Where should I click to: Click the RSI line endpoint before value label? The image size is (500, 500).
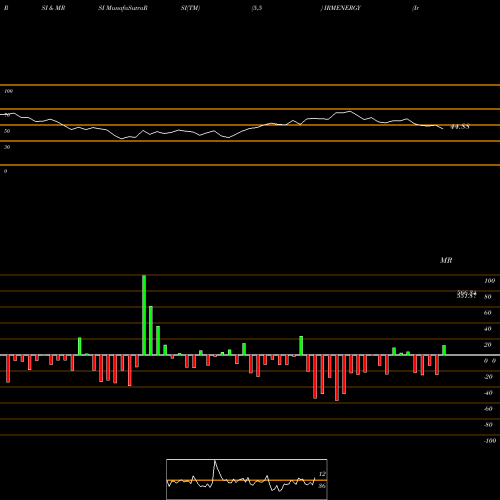(x=443, y=129)
